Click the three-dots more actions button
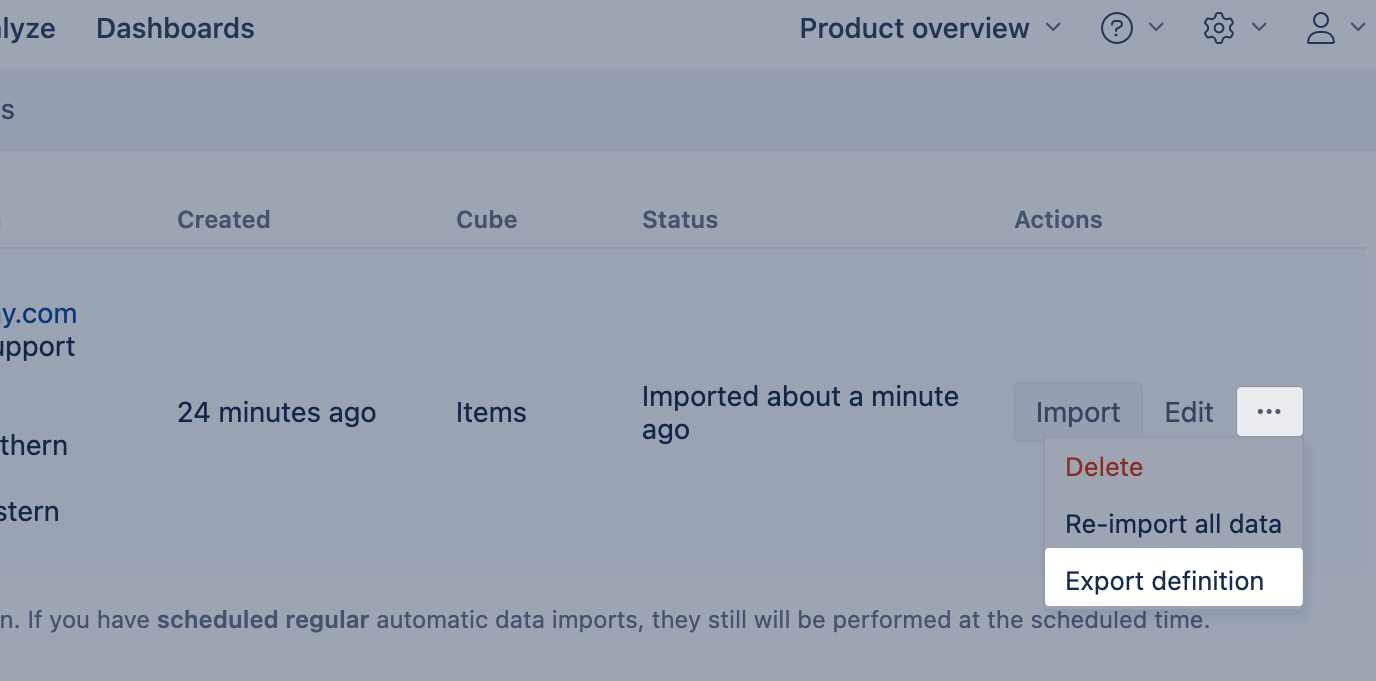 coord(1269,412)
